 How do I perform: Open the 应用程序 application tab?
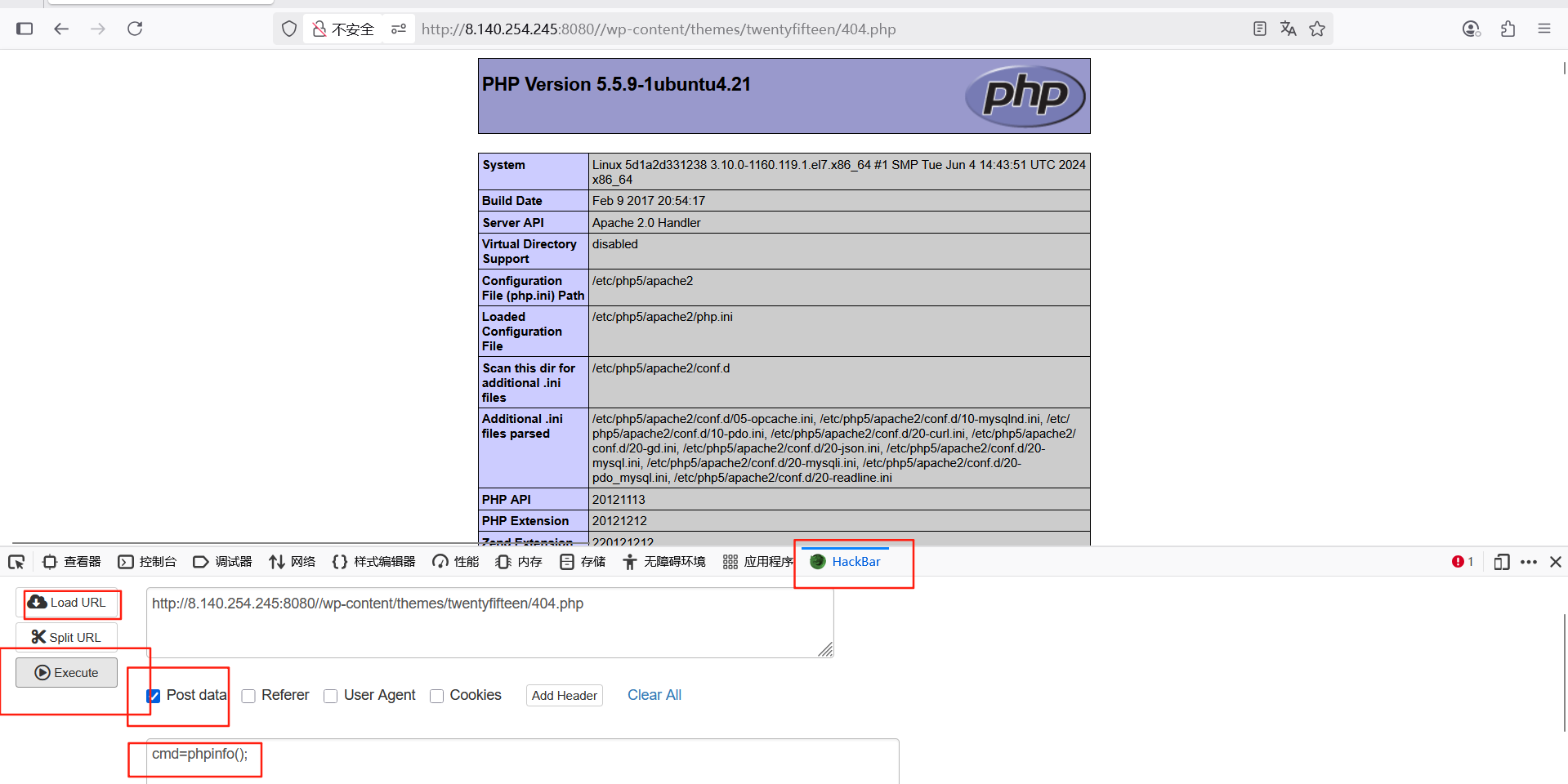point(757,562)
